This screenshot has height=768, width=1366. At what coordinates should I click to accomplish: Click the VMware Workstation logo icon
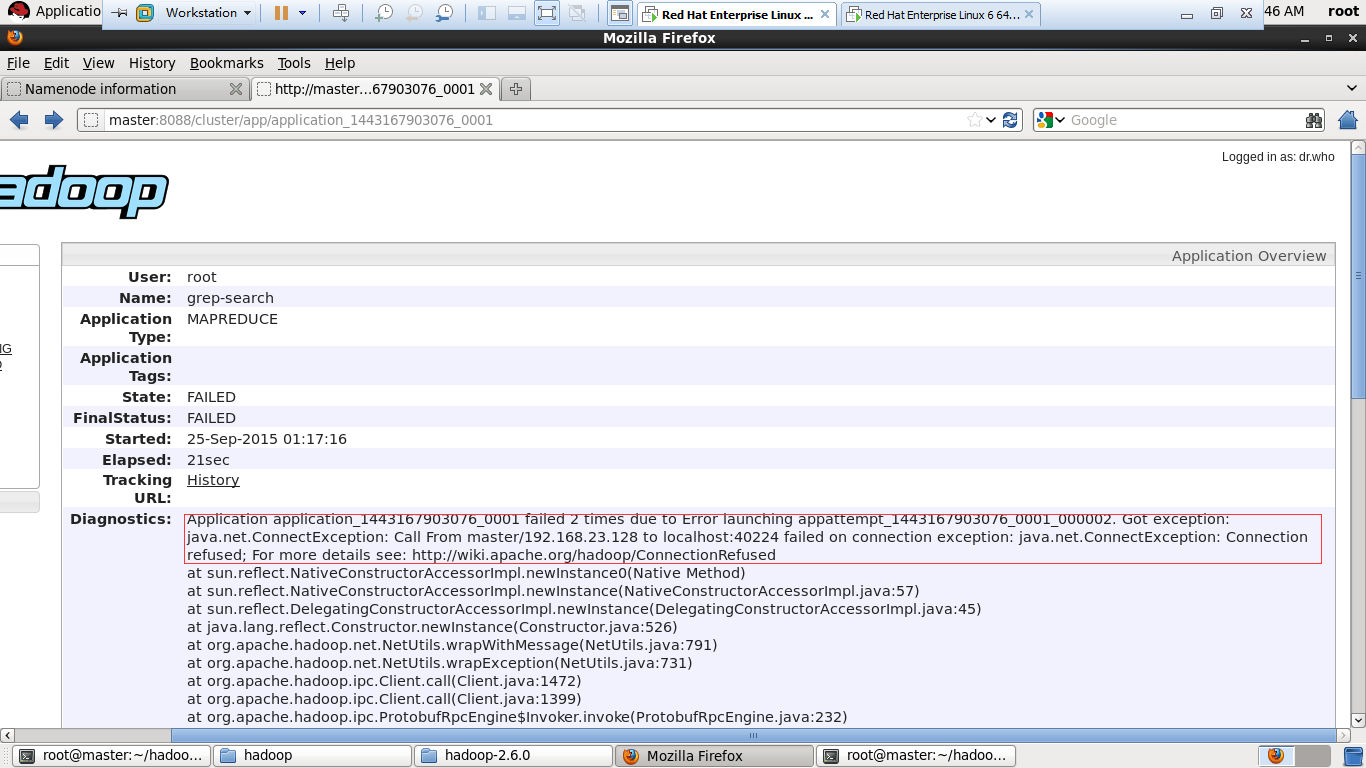click(145, 13)
